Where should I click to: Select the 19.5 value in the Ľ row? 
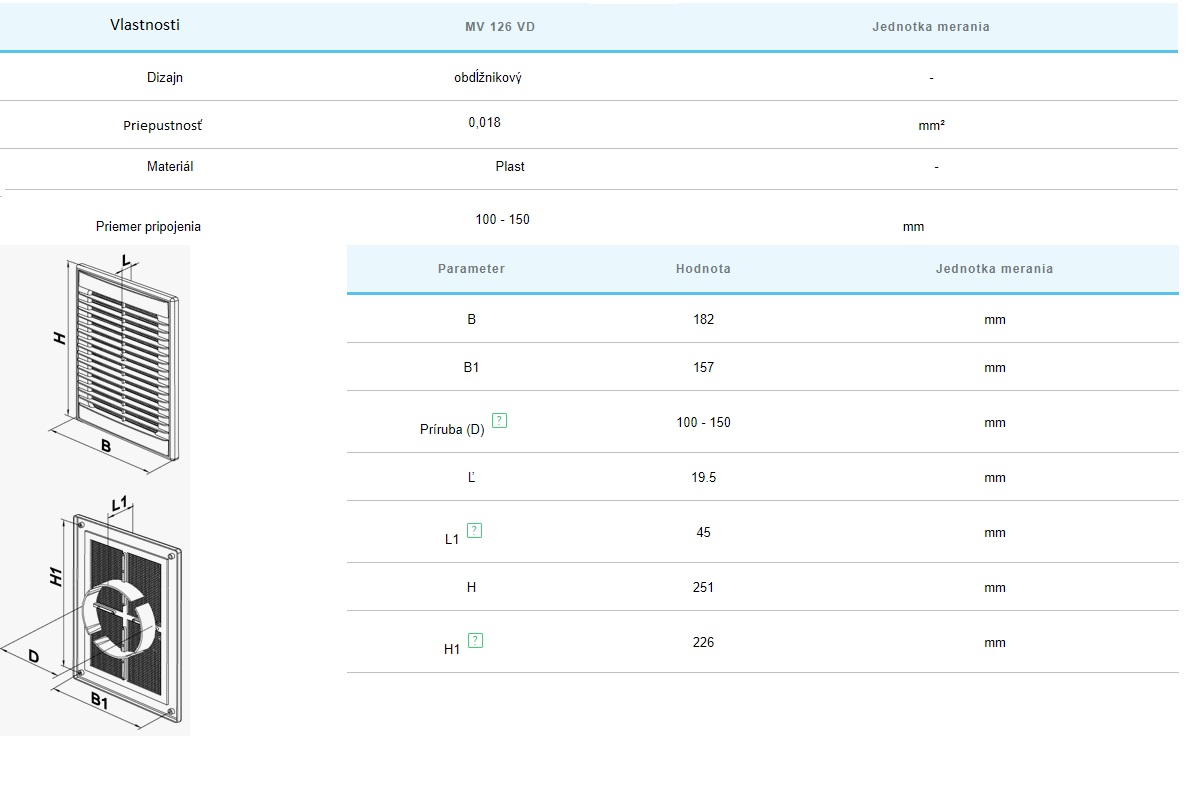703,478
